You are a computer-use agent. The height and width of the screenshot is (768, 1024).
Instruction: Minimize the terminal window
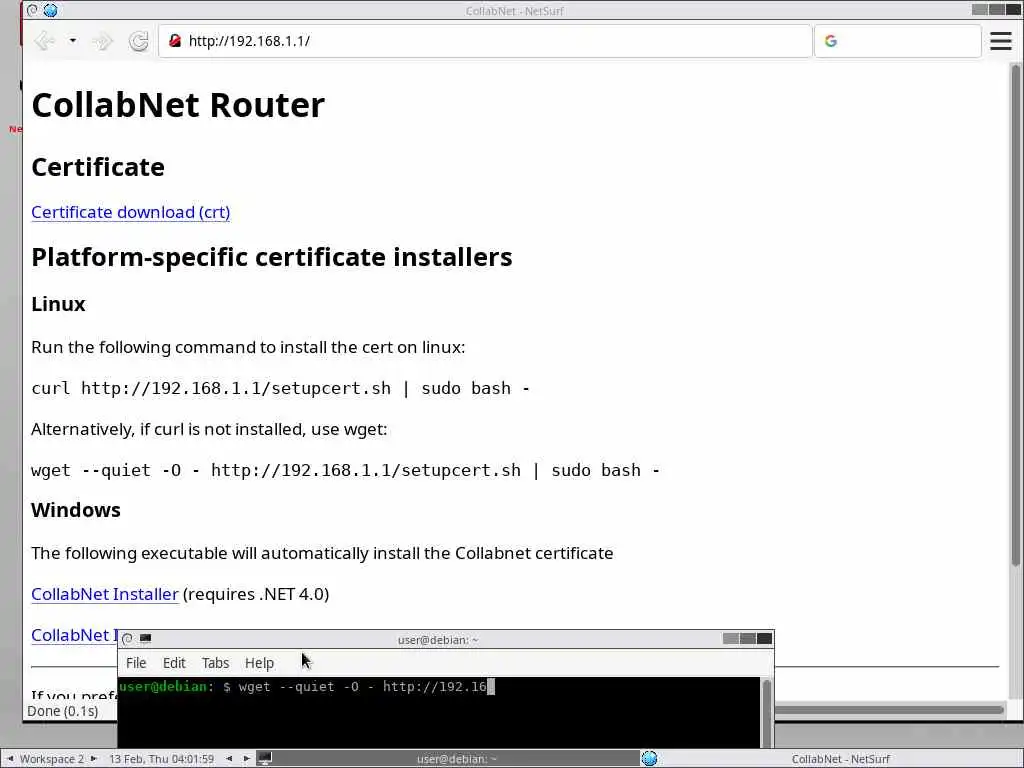click(x=731, y=639)
